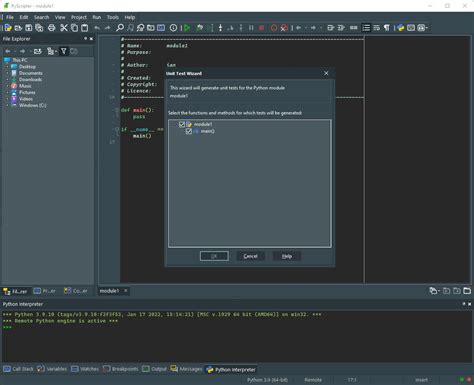Viewport: 474px width, 385px height.
Task: Click the New Python module toolbar icon
Action: [x=8, y=28]
